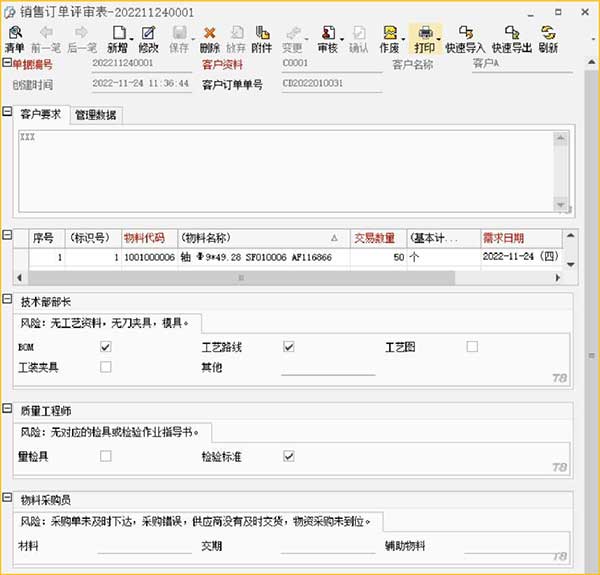
Task: Click the grid horizontal scrollbar thumb
Action: click(241, 278)
